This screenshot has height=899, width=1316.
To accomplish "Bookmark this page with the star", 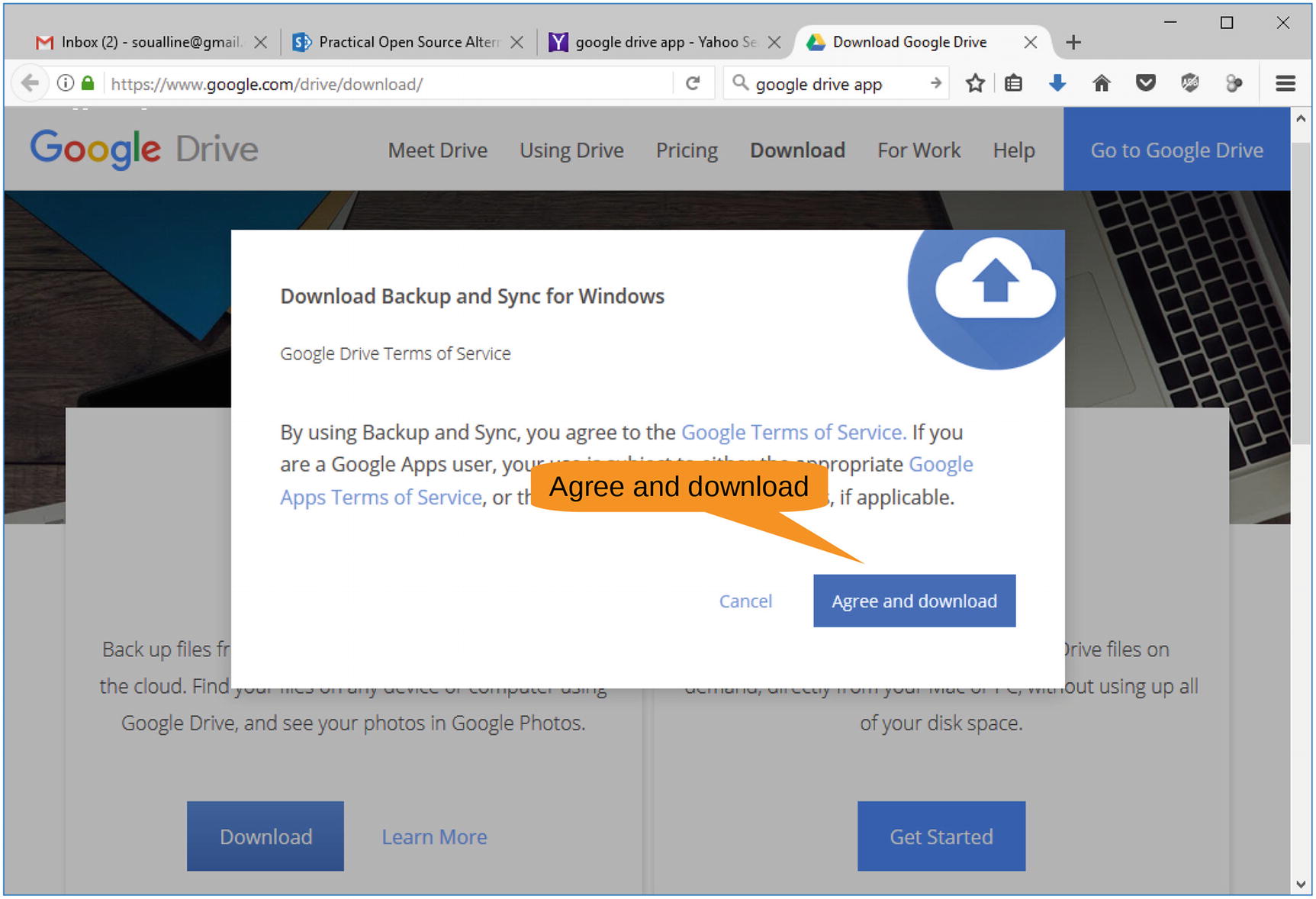I will (975, 83).
